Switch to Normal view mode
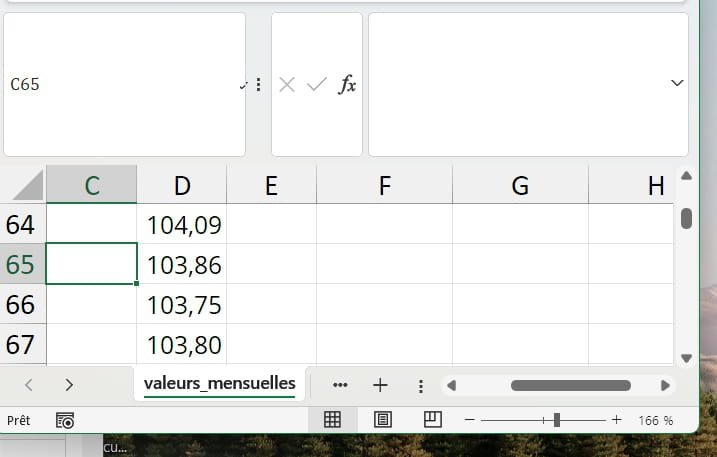The width and height of the screenshot is (717, 457). (x=332, y=420)
